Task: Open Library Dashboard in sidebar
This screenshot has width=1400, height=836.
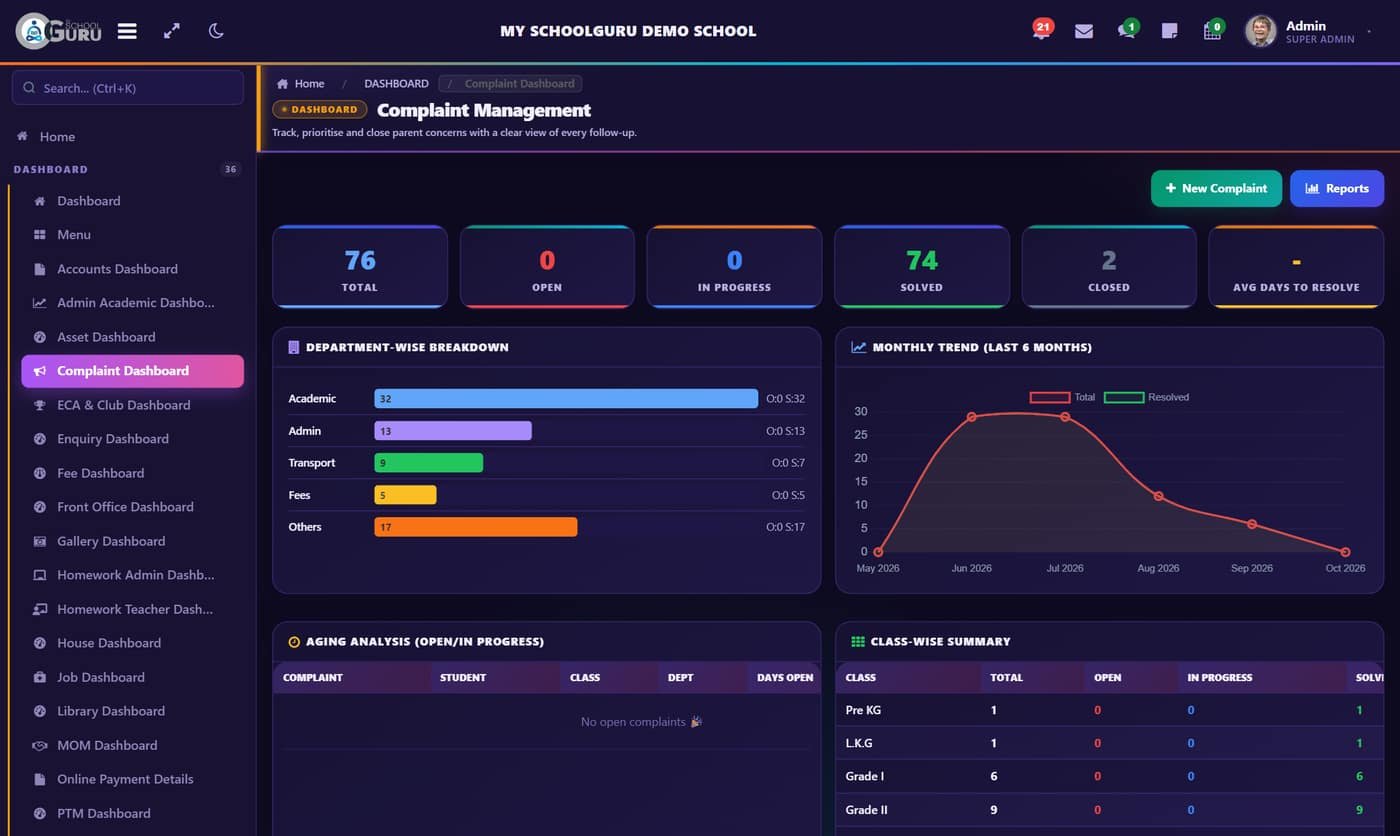Action: pyautogui.click(x=132, y=711)
